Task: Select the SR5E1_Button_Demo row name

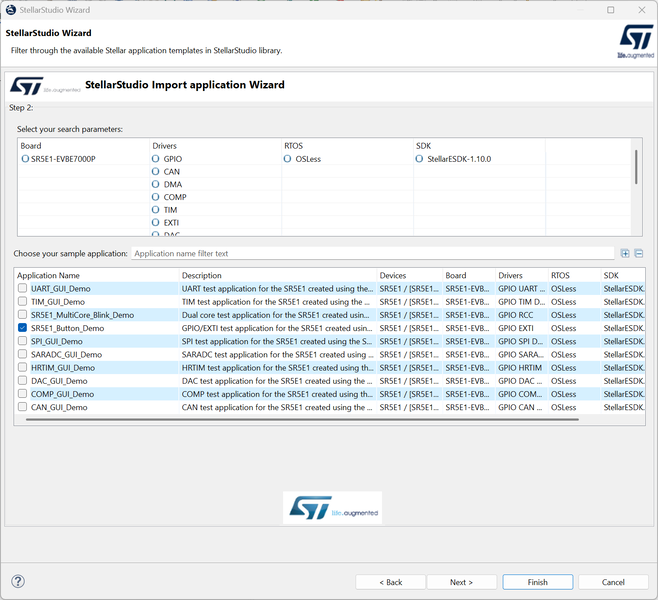Action: (x=67, y=328)
